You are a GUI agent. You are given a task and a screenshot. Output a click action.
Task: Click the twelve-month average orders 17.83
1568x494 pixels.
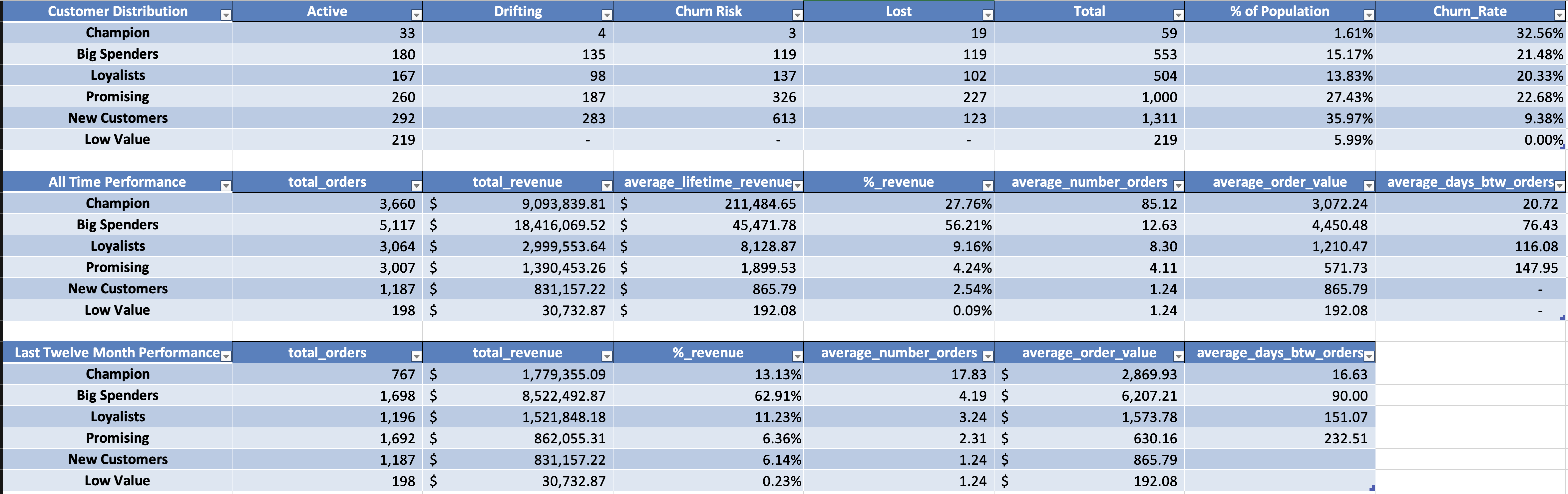coord(899,374)
